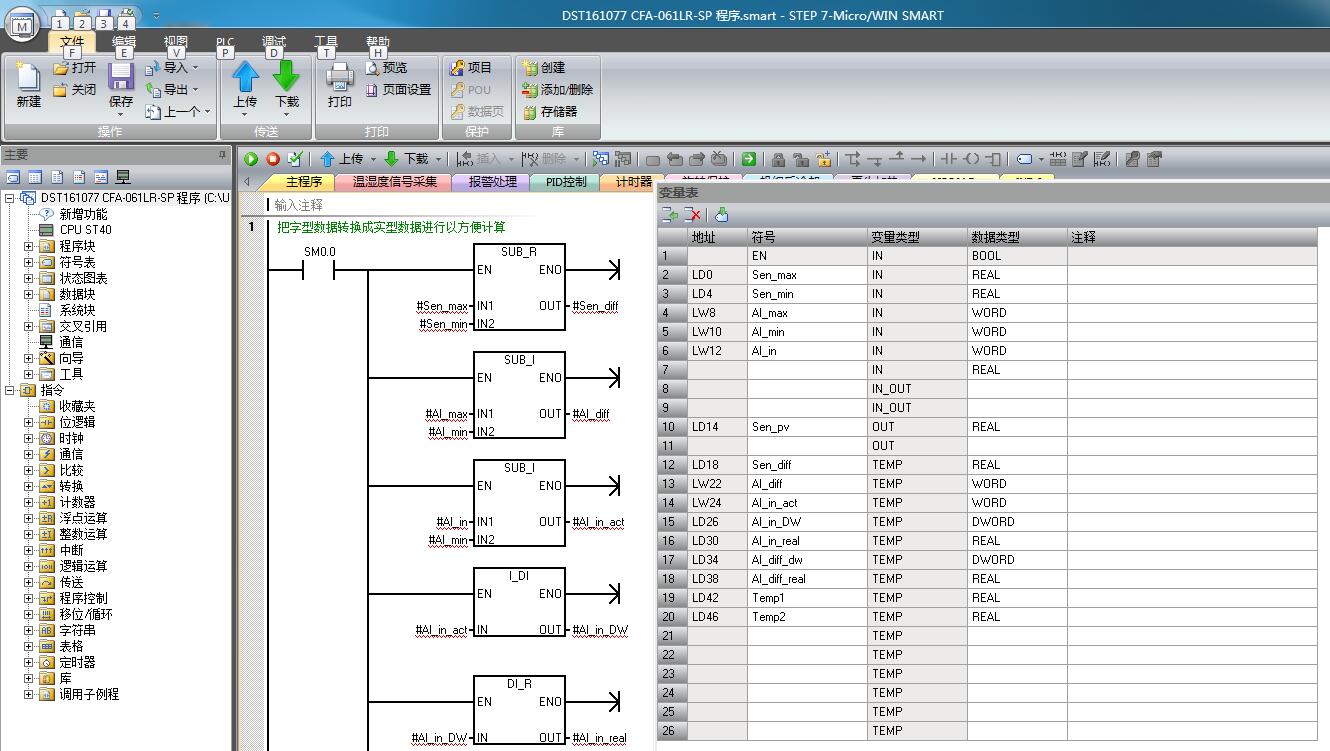Expand the 程序块 tree node
Screen dimensions: 1330x751
click(x=29, y=246)
